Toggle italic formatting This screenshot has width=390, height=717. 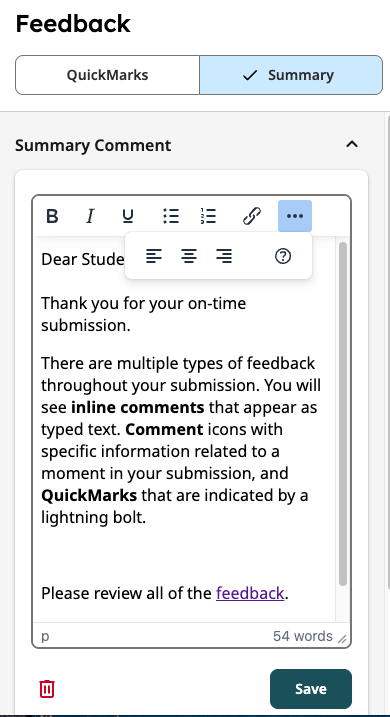coord(90,216)
